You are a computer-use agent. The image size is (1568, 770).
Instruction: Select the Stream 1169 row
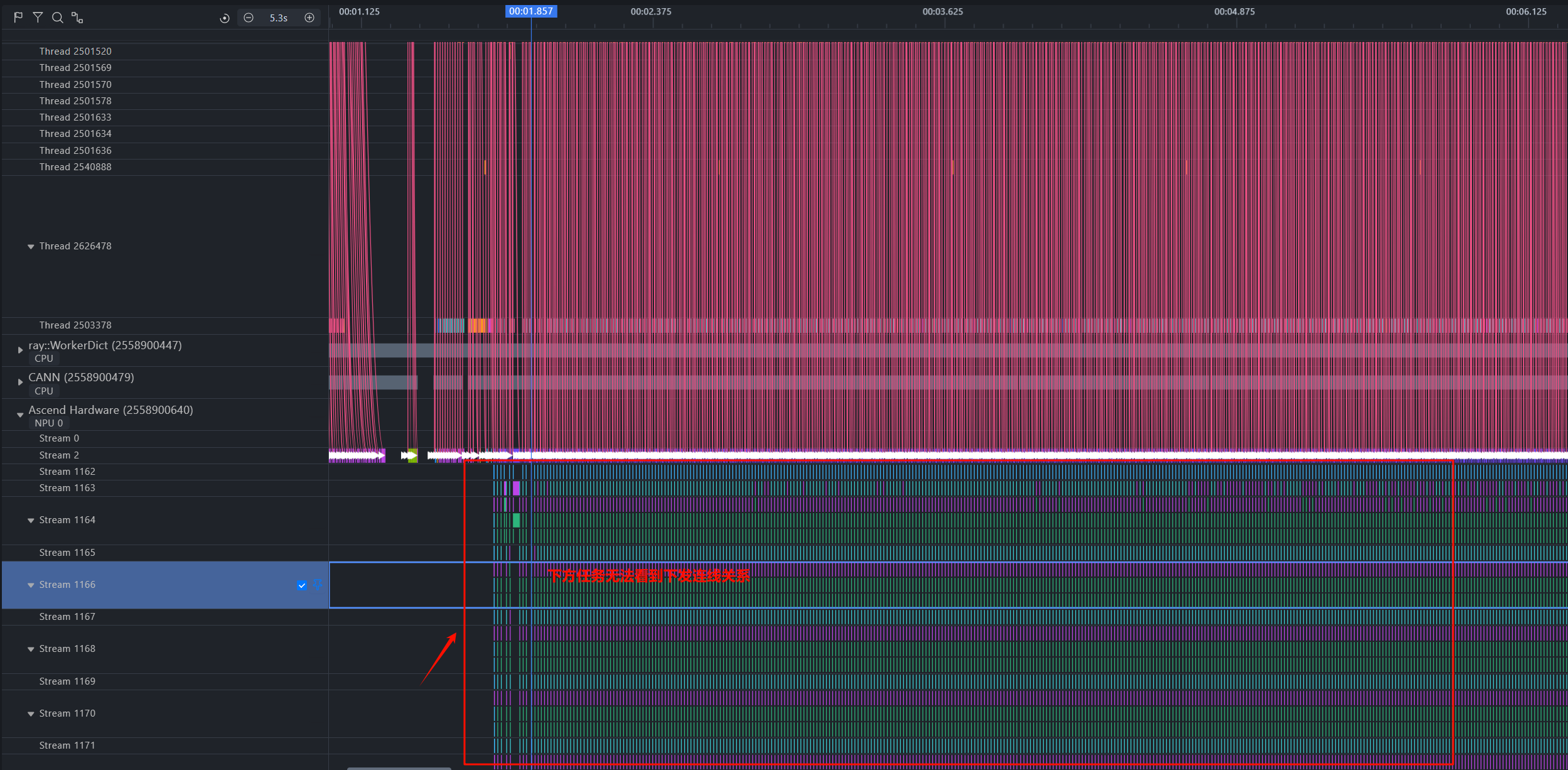pos(165,681)
